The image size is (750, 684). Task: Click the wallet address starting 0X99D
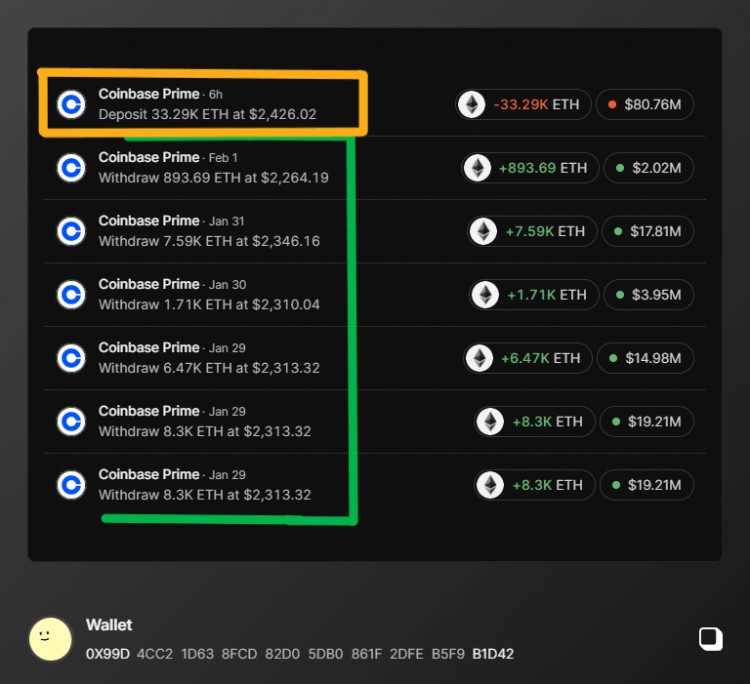click(300, 654)
